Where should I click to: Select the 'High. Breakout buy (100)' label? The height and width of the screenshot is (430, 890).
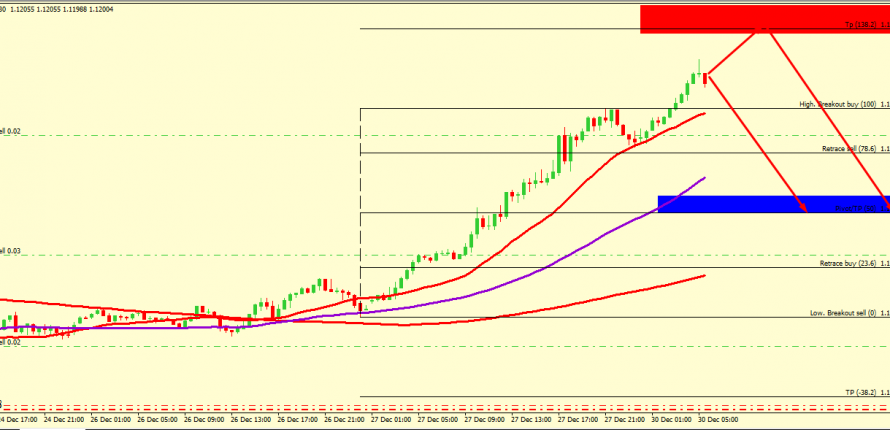point(837,104)
